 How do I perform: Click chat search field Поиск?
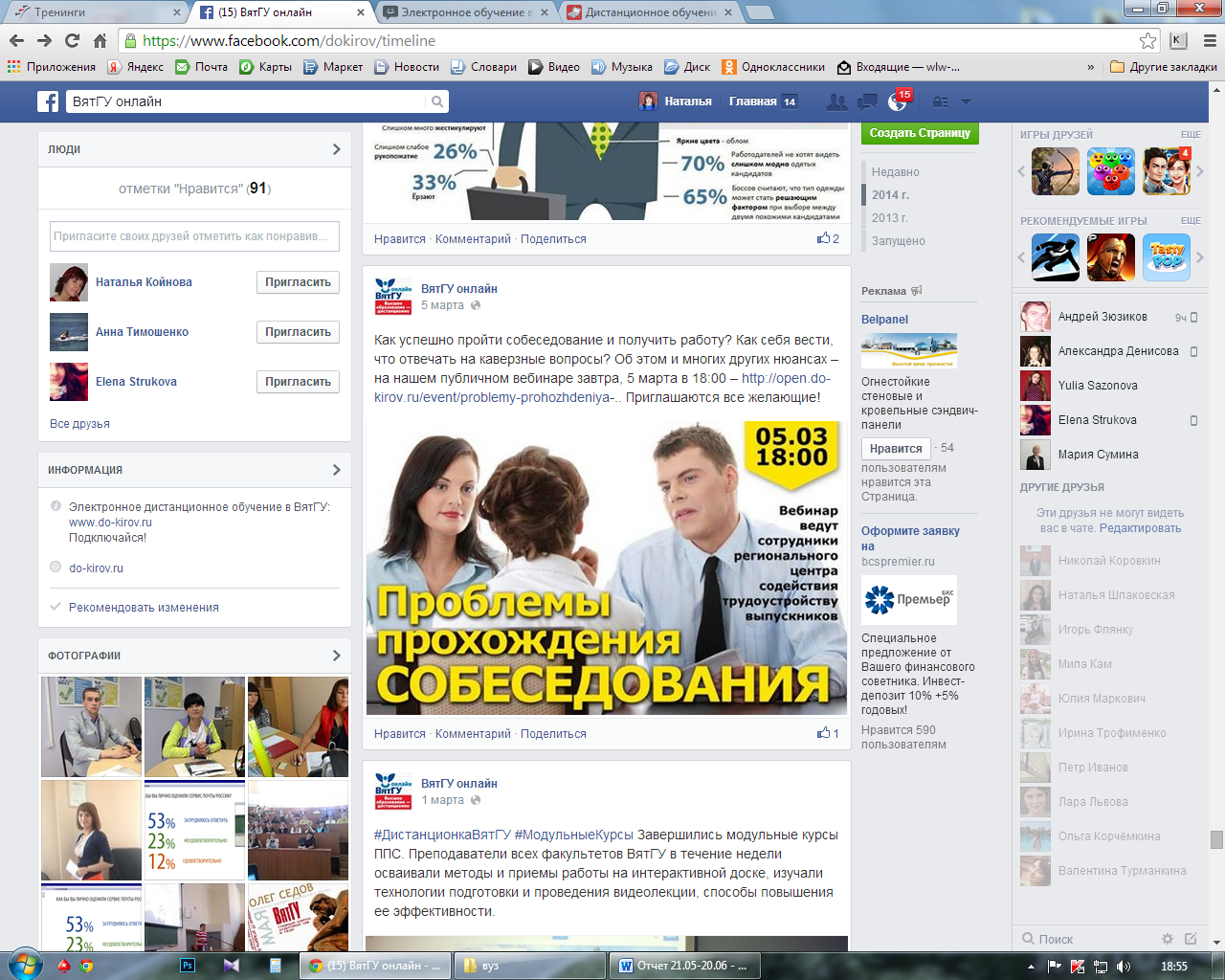tap(1086, 939)
